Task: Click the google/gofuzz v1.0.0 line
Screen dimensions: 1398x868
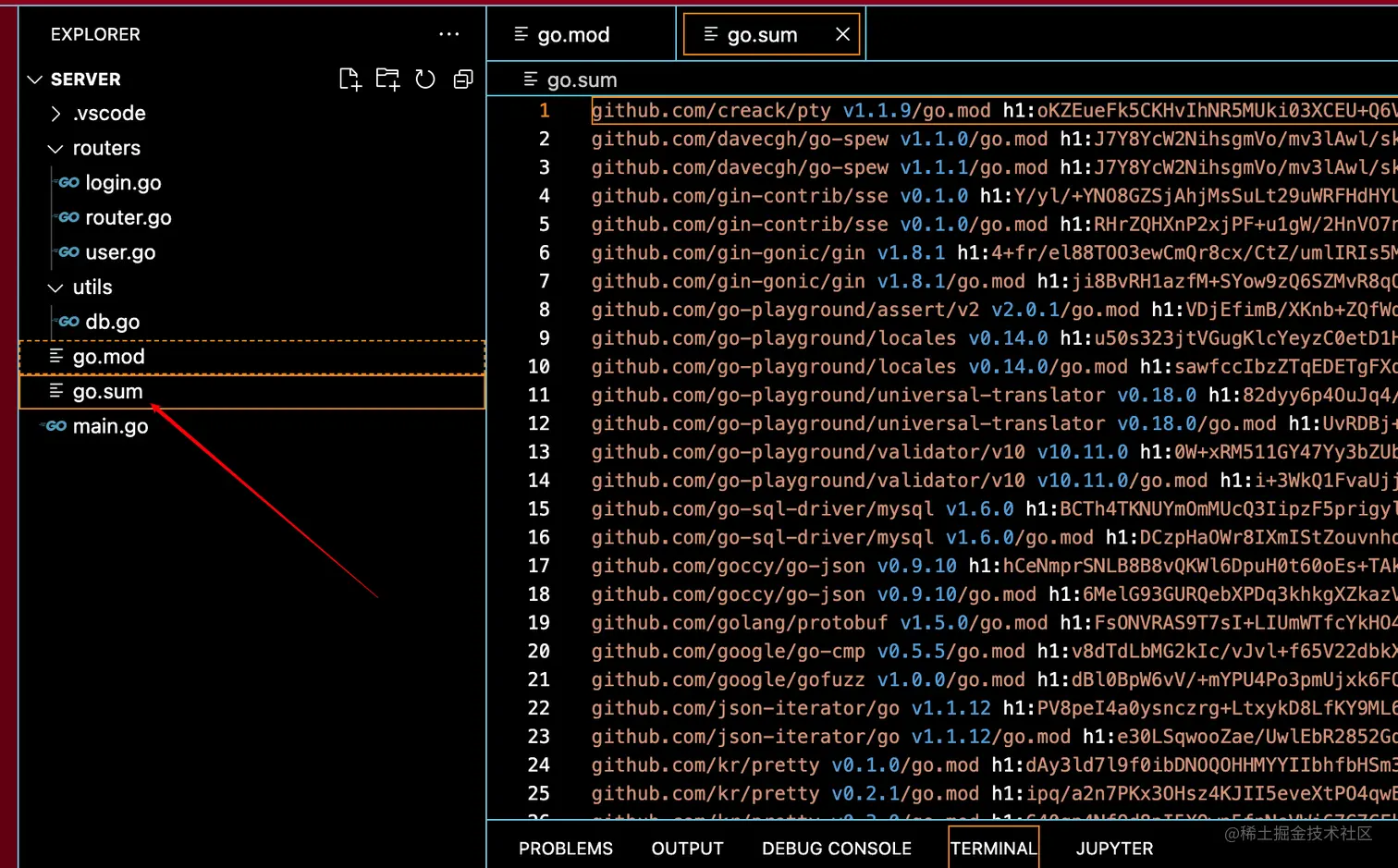Action: click(x=994, y=680)
